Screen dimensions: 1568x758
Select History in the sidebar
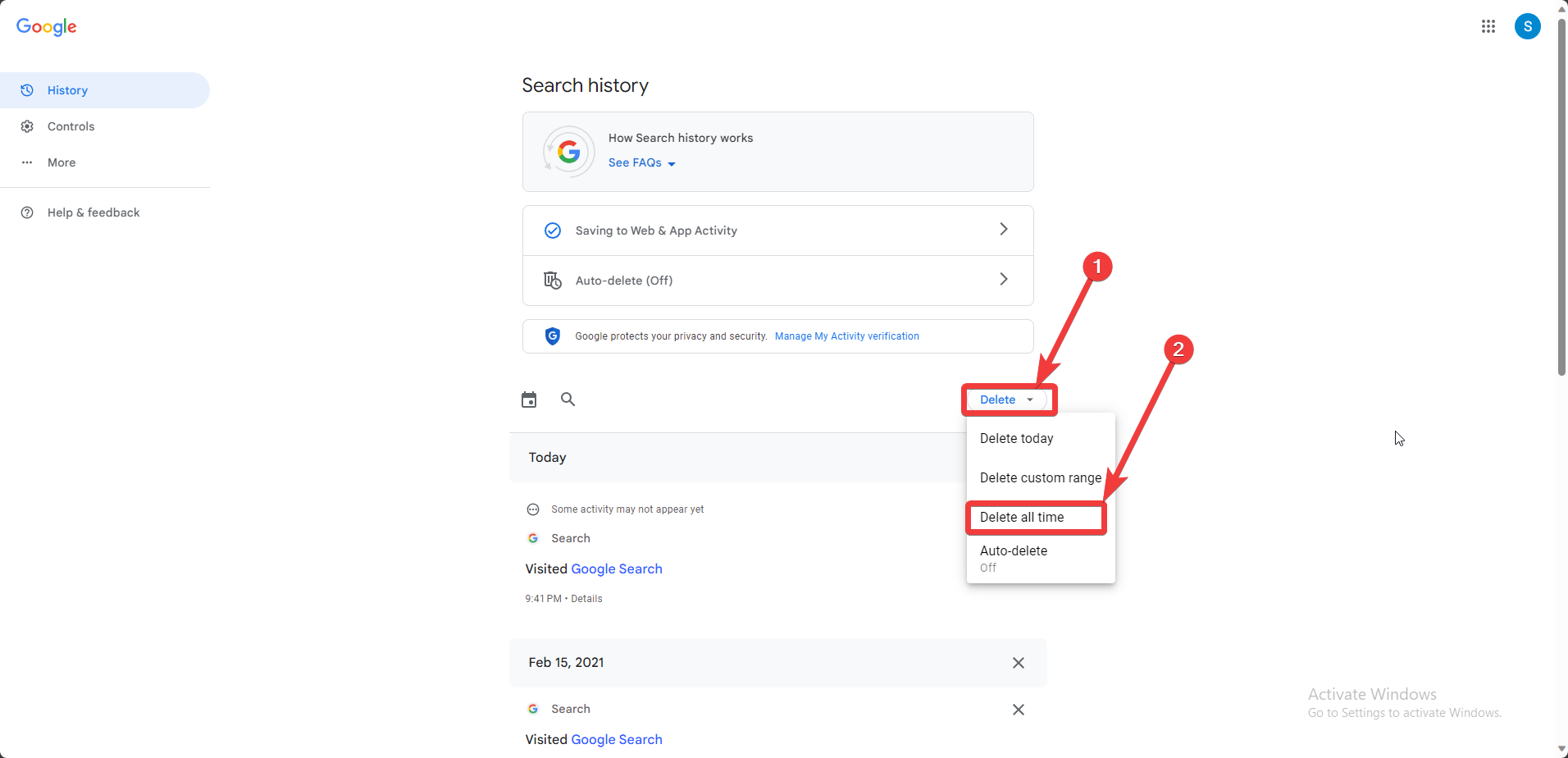(x=105, y=90)
